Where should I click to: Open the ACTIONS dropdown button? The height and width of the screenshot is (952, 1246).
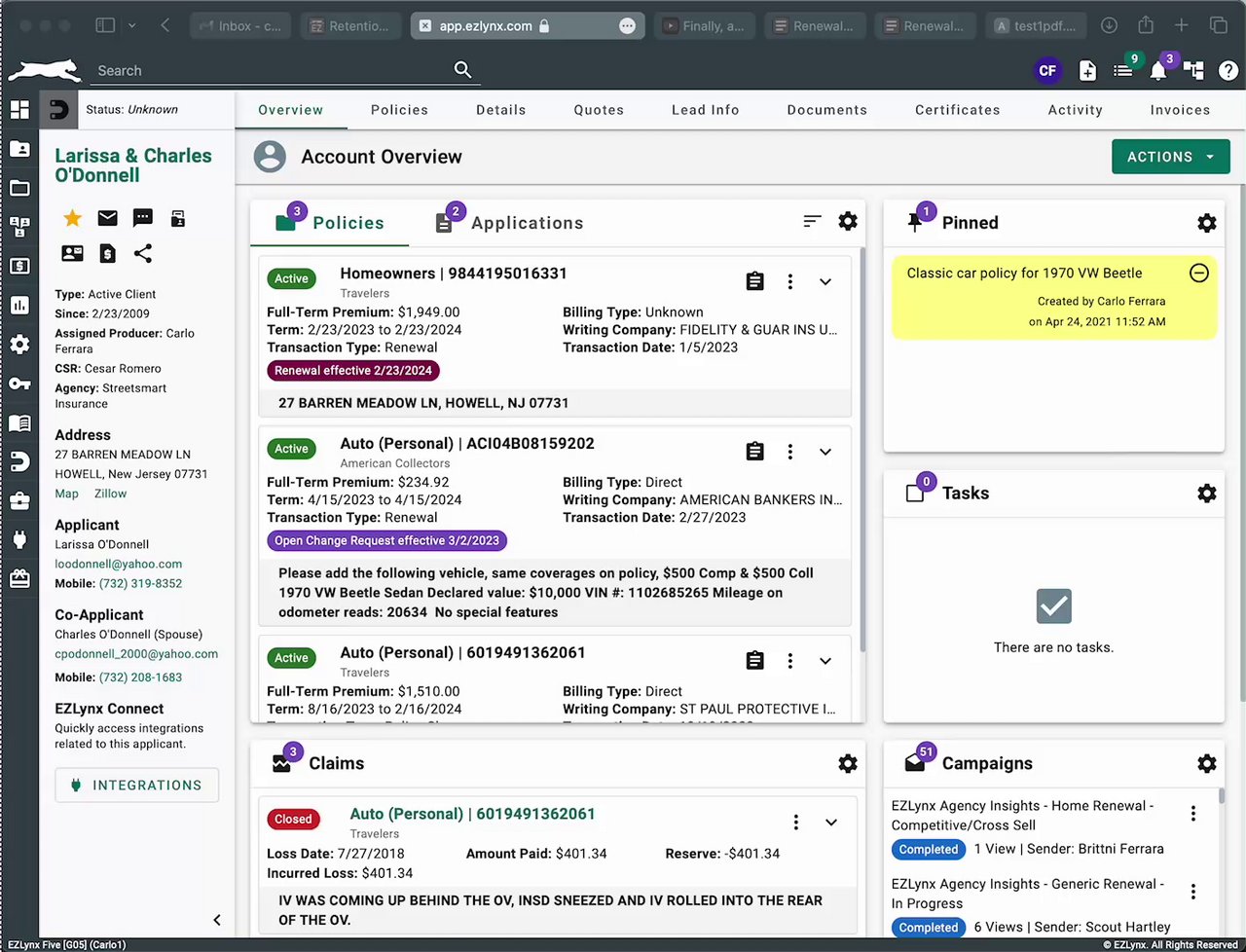click(x=1171, y=157)
